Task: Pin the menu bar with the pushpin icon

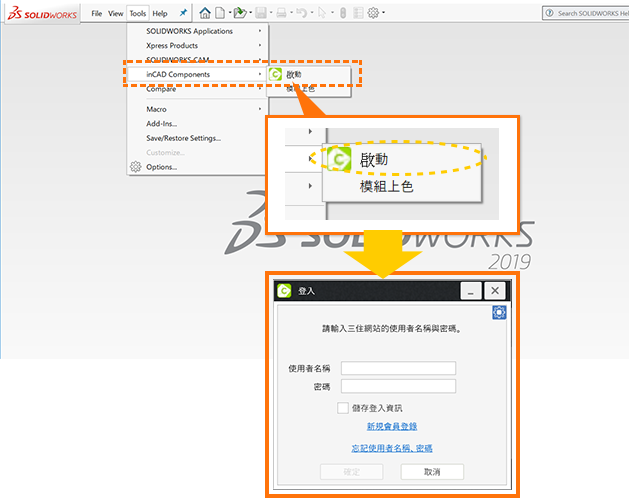Action: pos(183,13)
